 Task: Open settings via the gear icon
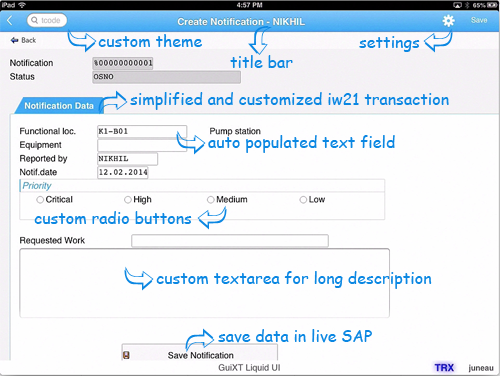(448, 21)
